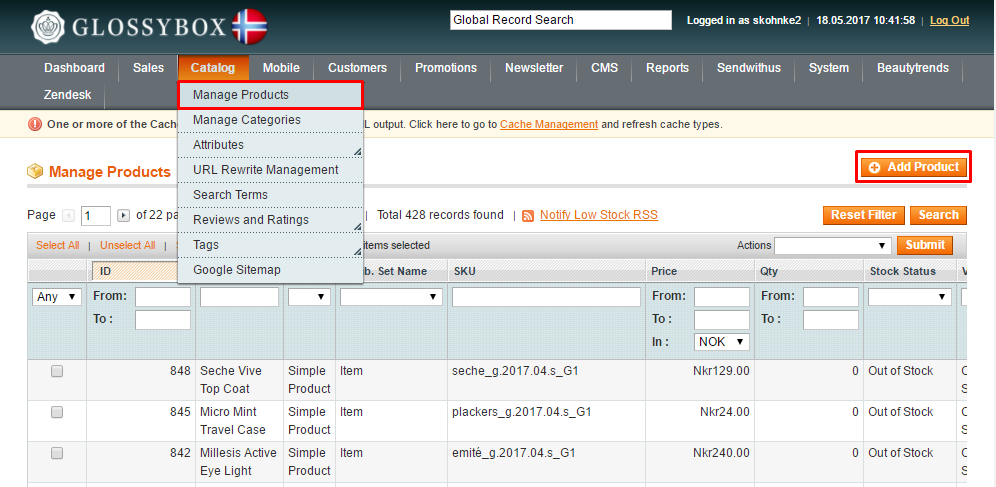Open the Reports menu
Image resolution: width=996 pixels, height=487 pixels.
668,68
